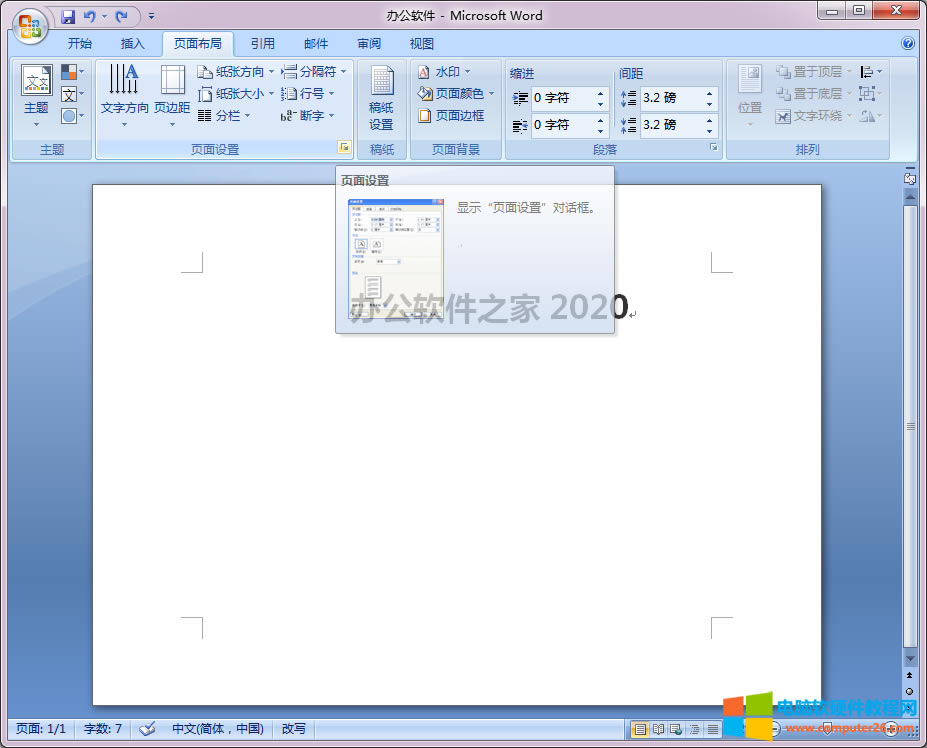
Task: Switch to full screen reading view
Action: click(658, 730)
